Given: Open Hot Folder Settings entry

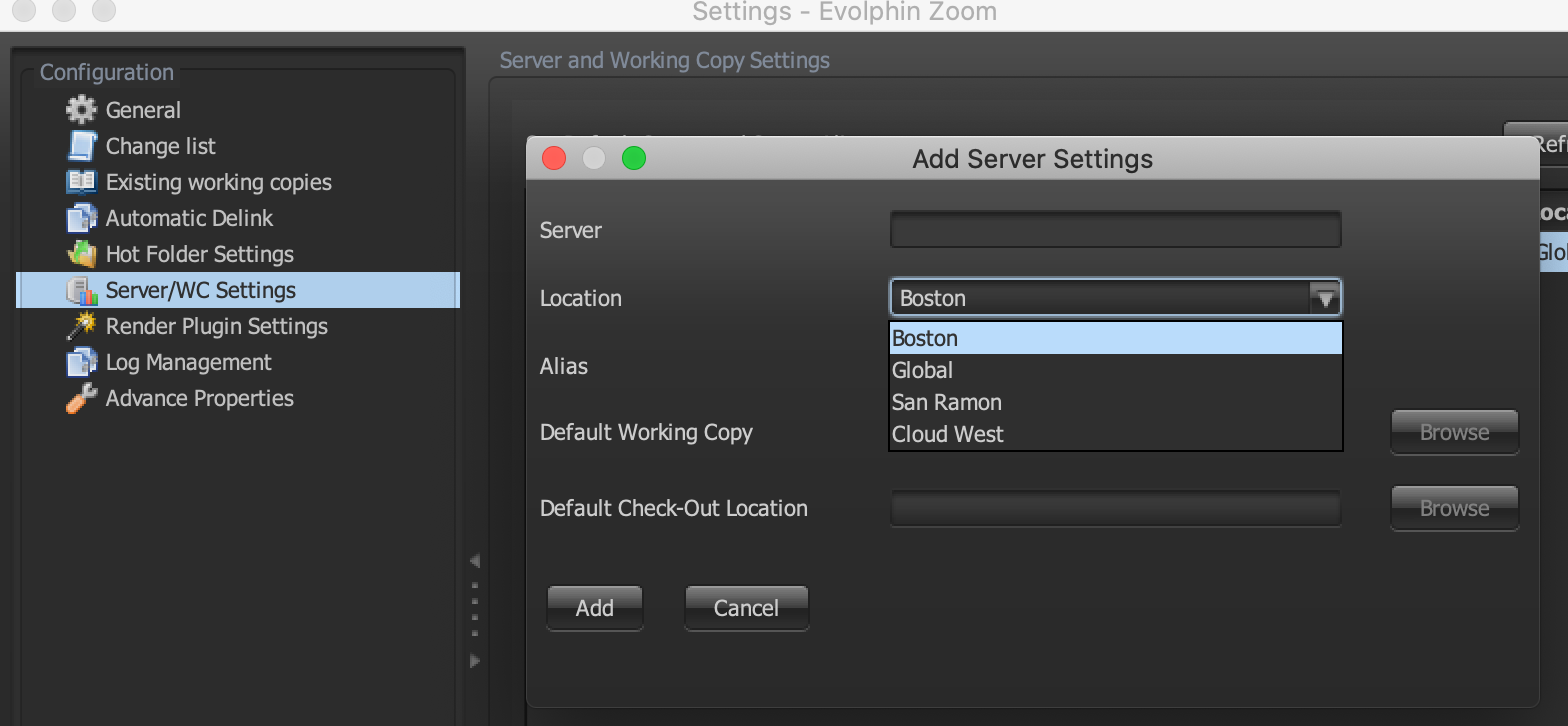Looking at the screenshot, I should [x=199, y=254].
